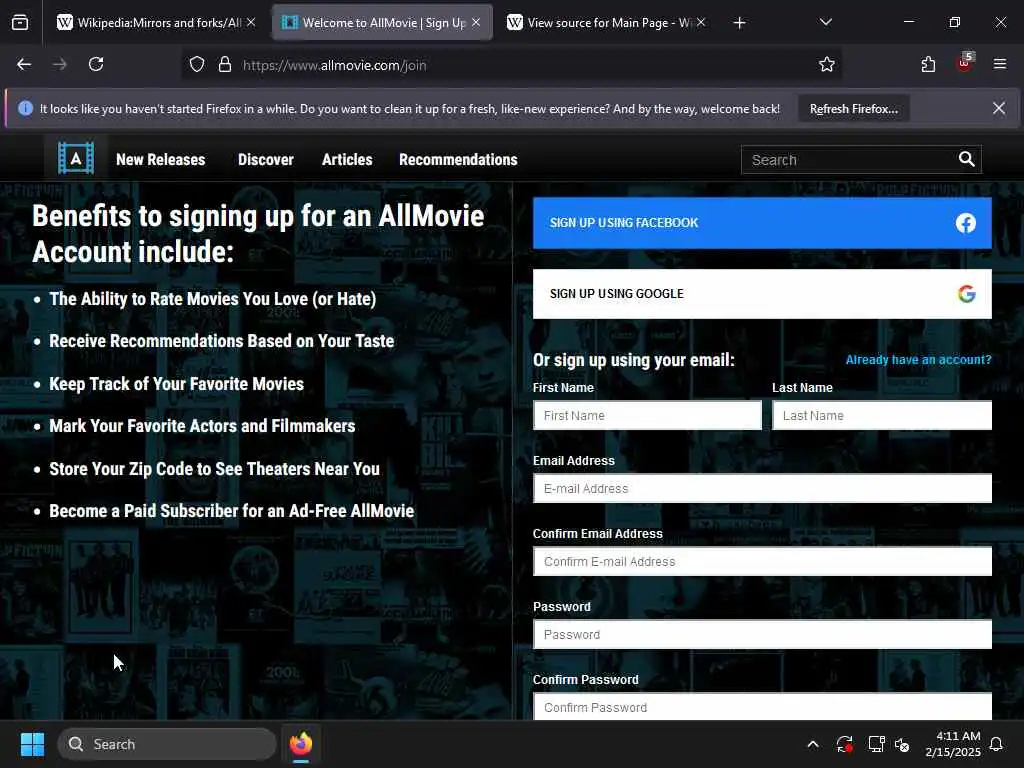Viewport: 1024px width, 768px height.
Task: Click the padlock site info icon
Action: click(x=225, y=65)
